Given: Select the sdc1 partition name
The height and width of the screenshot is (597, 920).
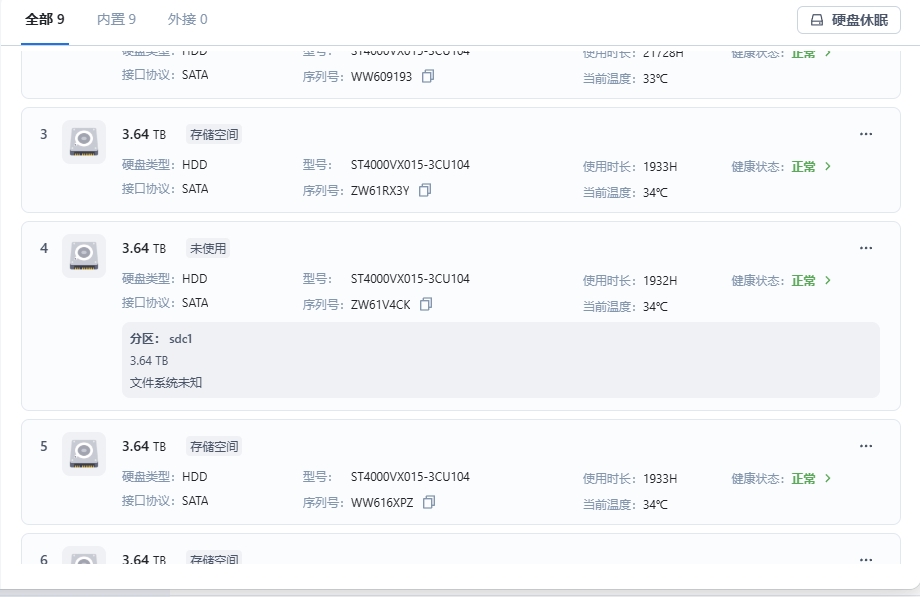Looking at the screenshot, I should coord(181,339).
